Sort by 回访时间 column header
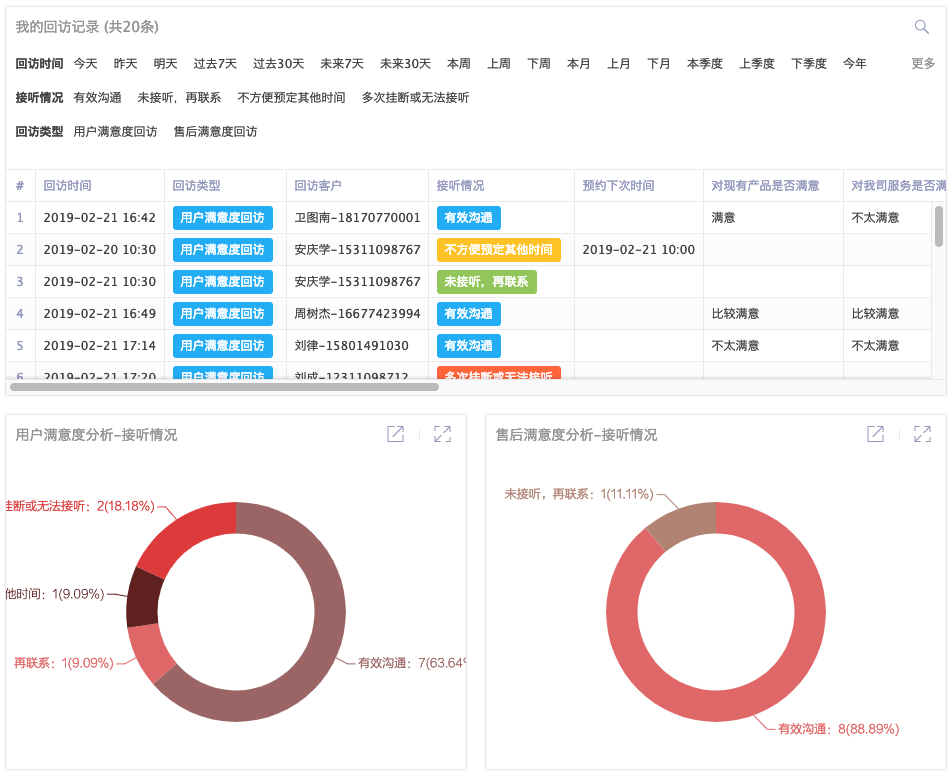This screenshot has height=774, width=951. [67, 185]
